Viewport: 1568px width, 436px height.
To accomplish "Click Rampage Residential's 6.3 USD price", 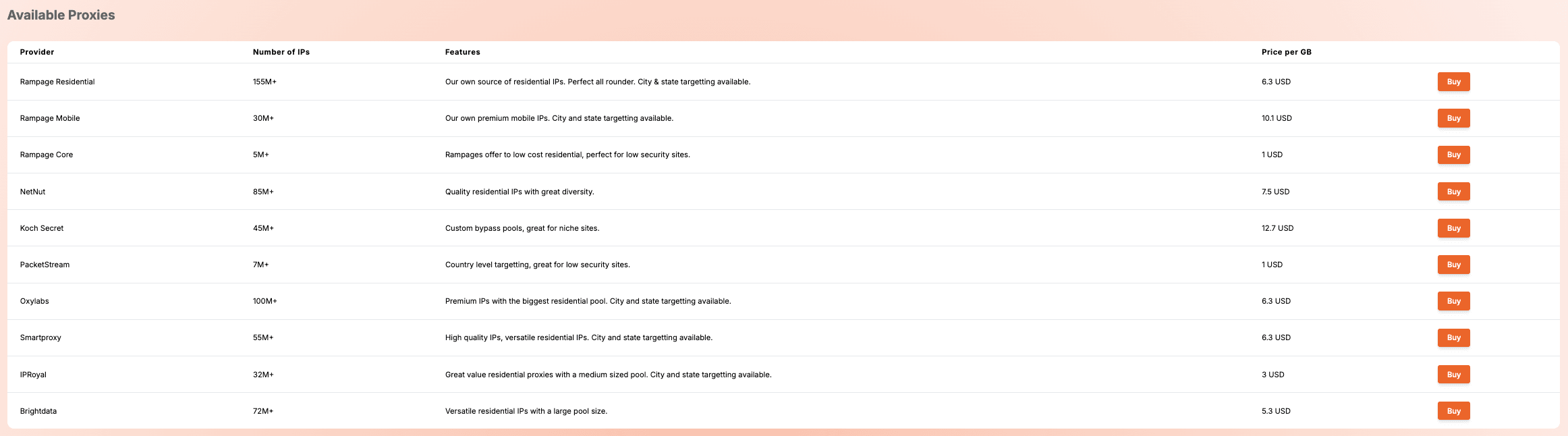I will pos(1276,82).
